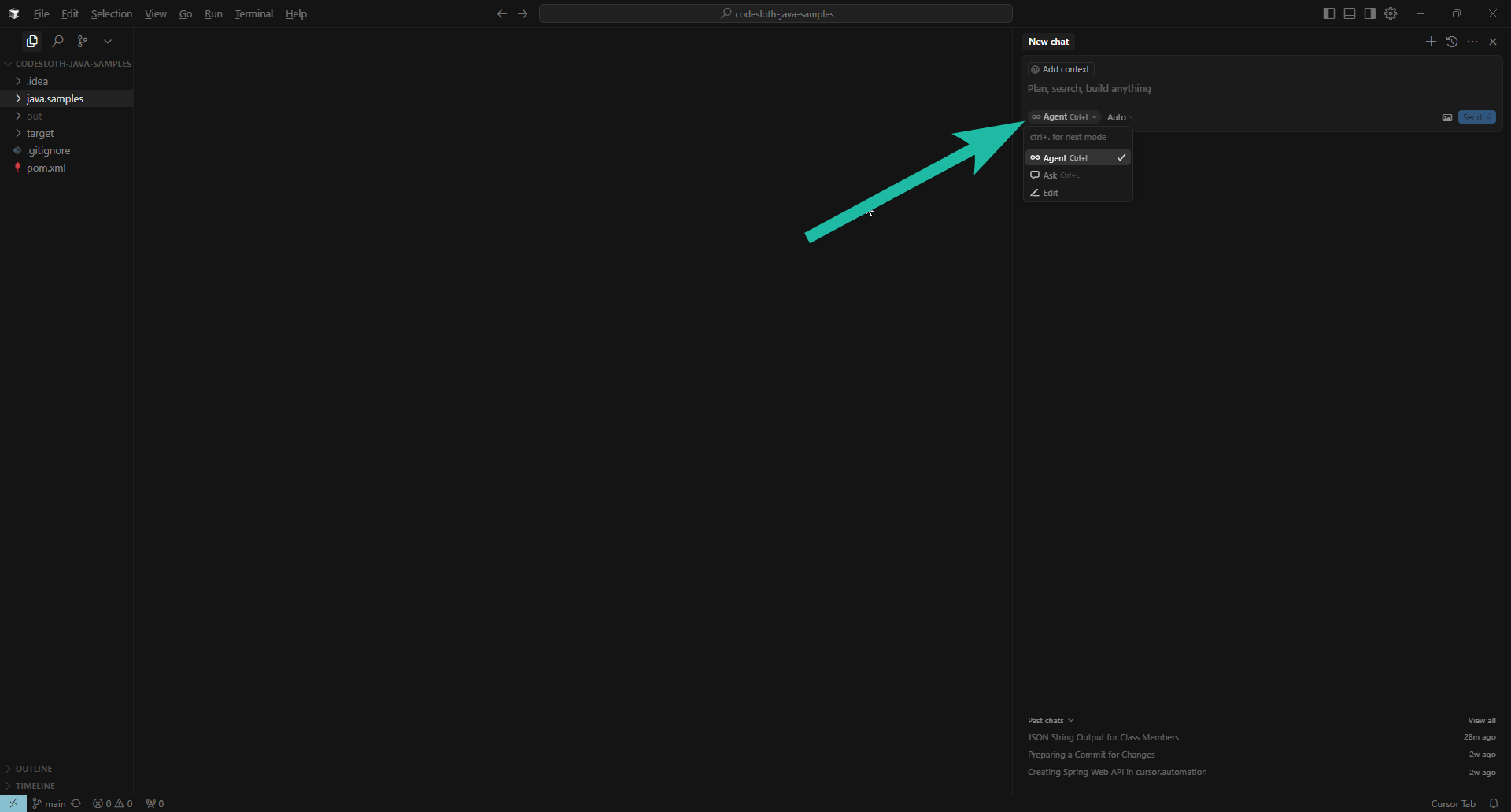
Task: Open chat more options ellipsis
Action: pyautogui.click(x=1472, y=42)
